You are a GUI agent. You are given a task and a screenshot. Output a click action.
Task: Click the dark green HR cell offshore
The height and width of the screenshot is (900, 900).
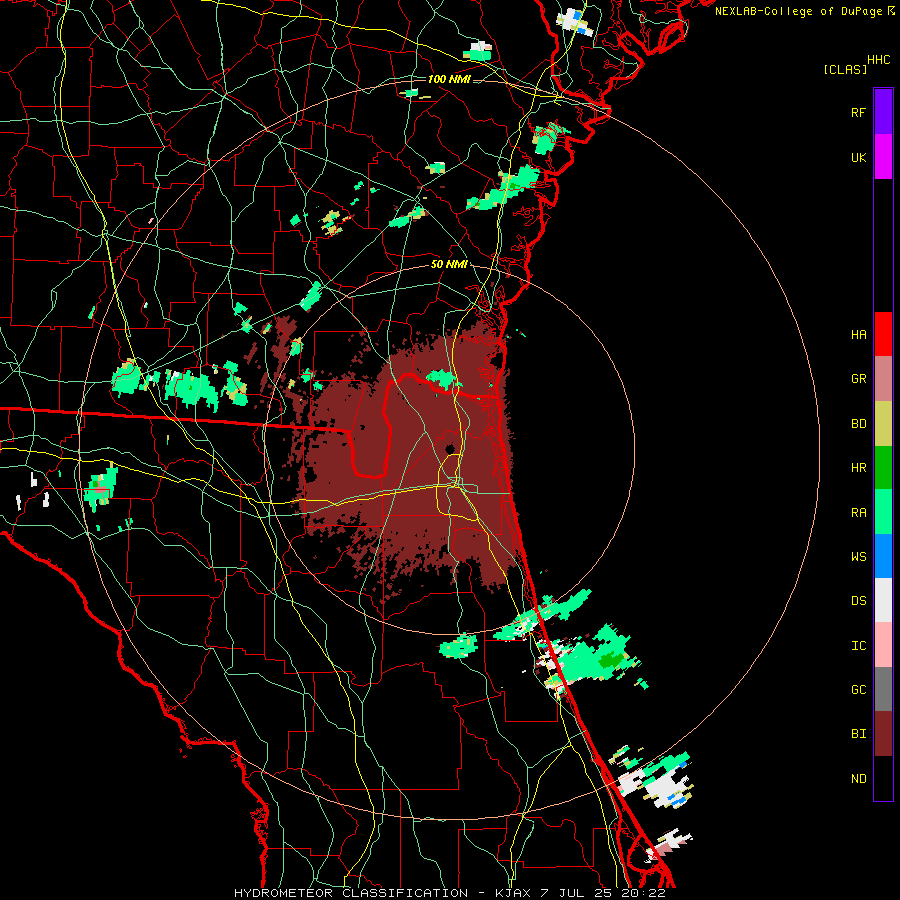[x=611, y=661]
